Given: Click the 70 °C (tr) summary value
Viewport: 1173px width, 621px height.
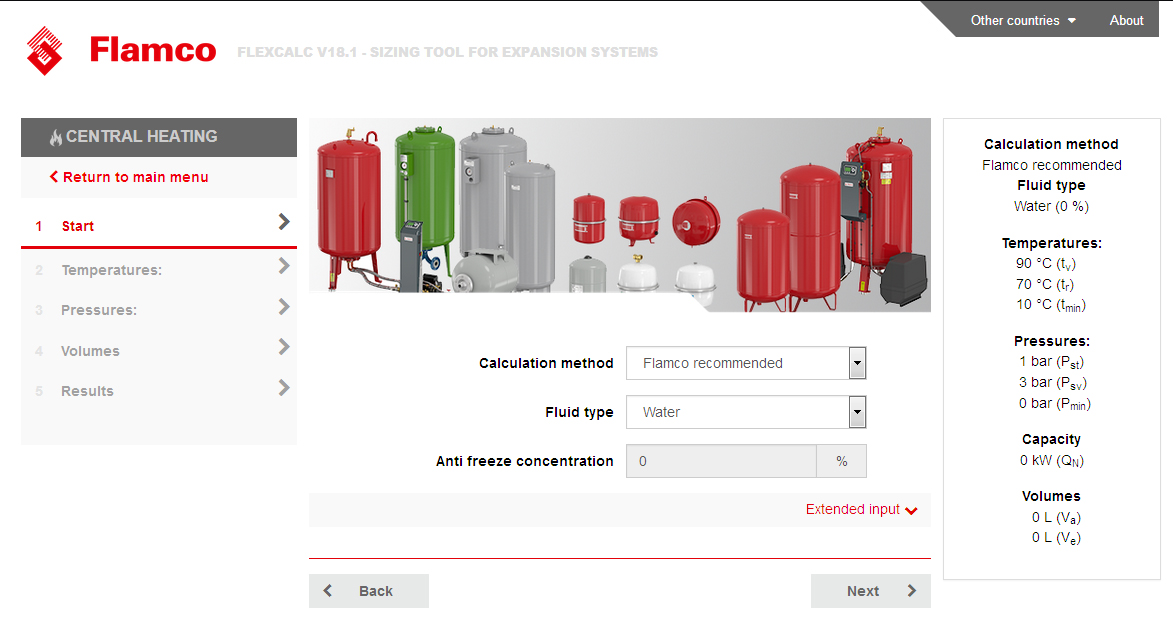Looking at the screenshot, I should (x=1045, y=284).
